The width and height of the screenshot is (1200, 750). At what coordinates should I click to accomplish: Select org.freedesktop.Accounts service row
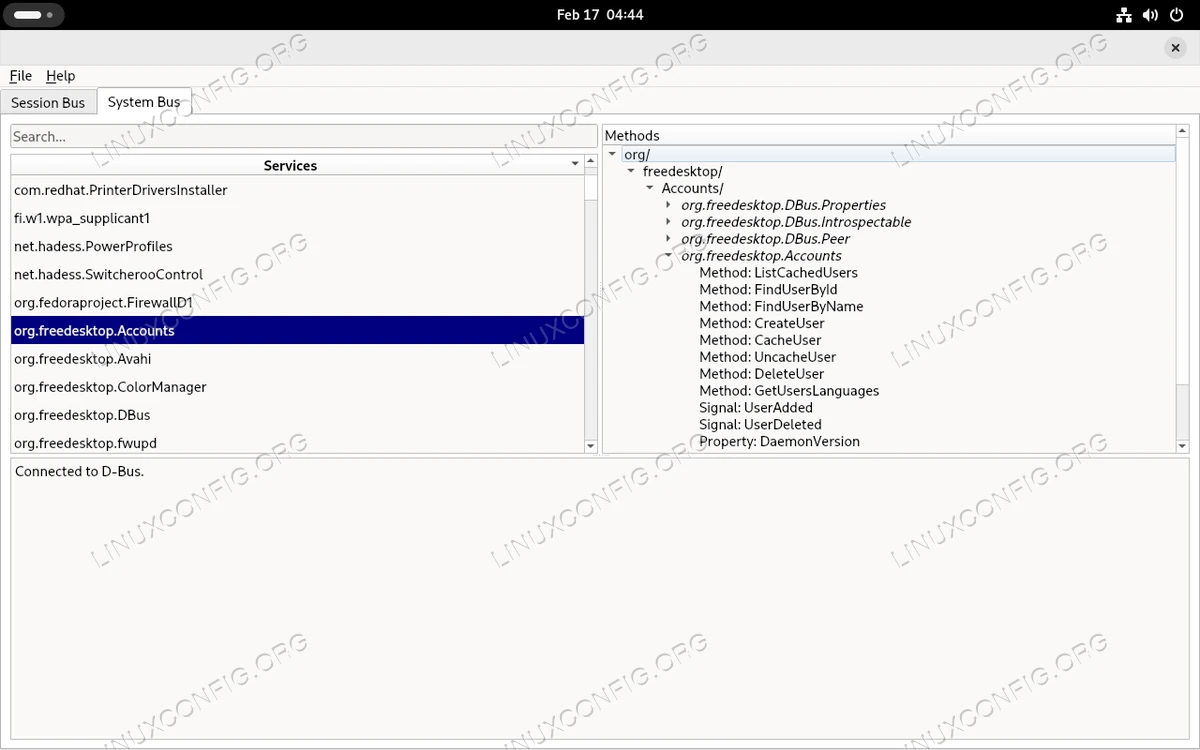point(297,330)
